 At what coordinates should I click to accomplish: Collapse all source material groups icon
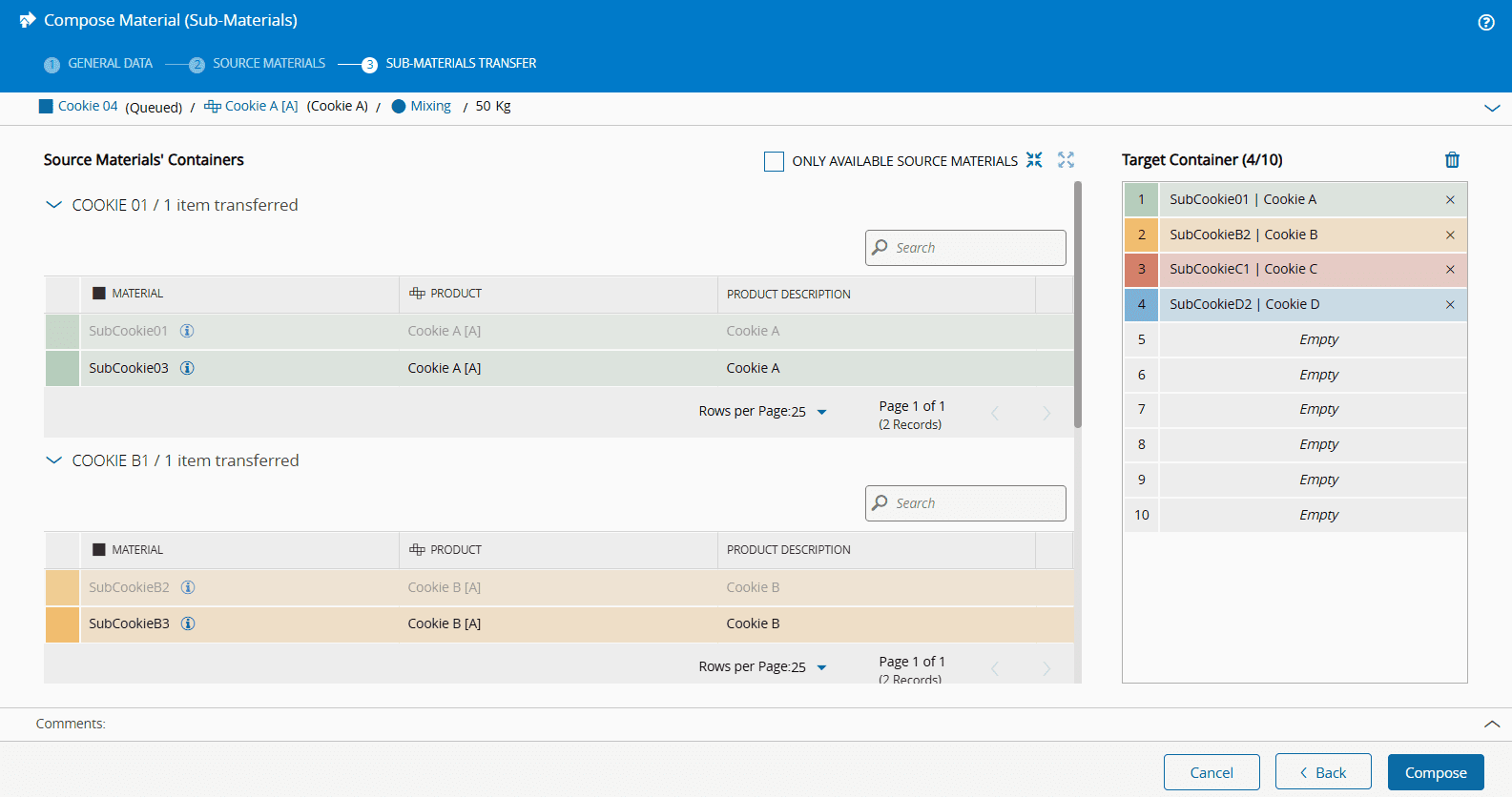(x=1034, y=160)
